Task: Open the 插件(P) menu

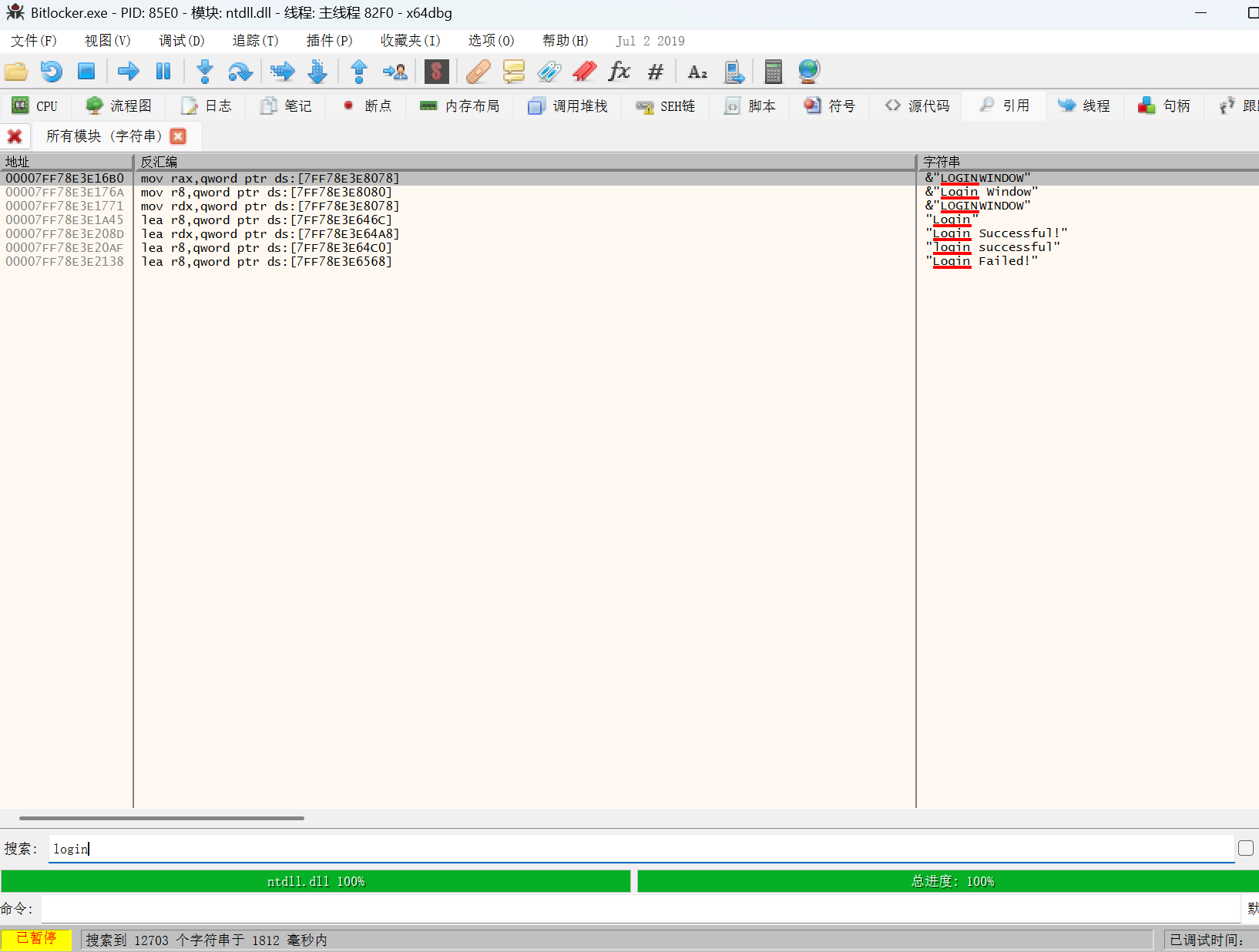Action: click(329, 41)
